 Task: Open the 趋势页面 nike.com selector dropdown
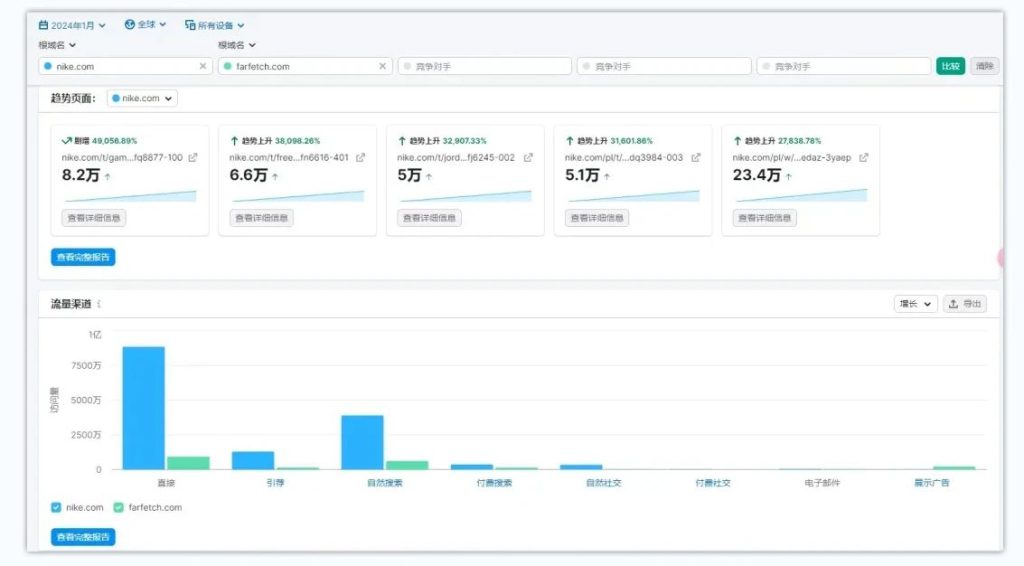point(142,98)
